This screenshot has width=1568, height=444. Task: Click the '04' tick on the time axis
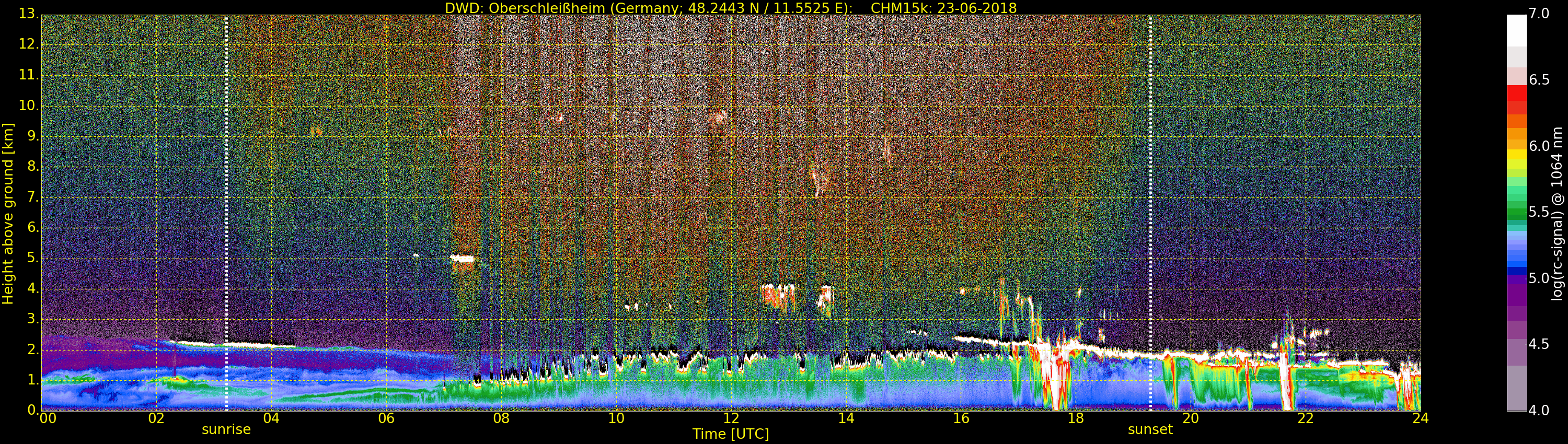click(271, 418)
